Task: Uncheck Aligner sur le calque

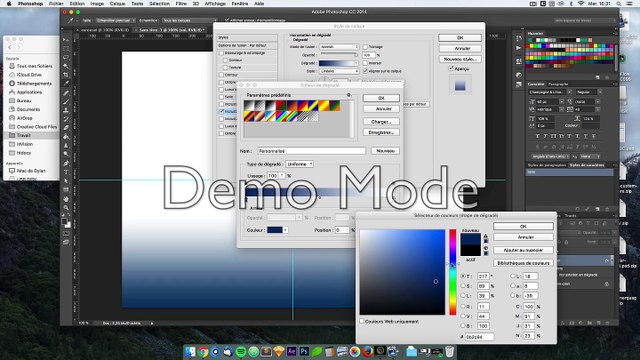Action: click(365, 71)
